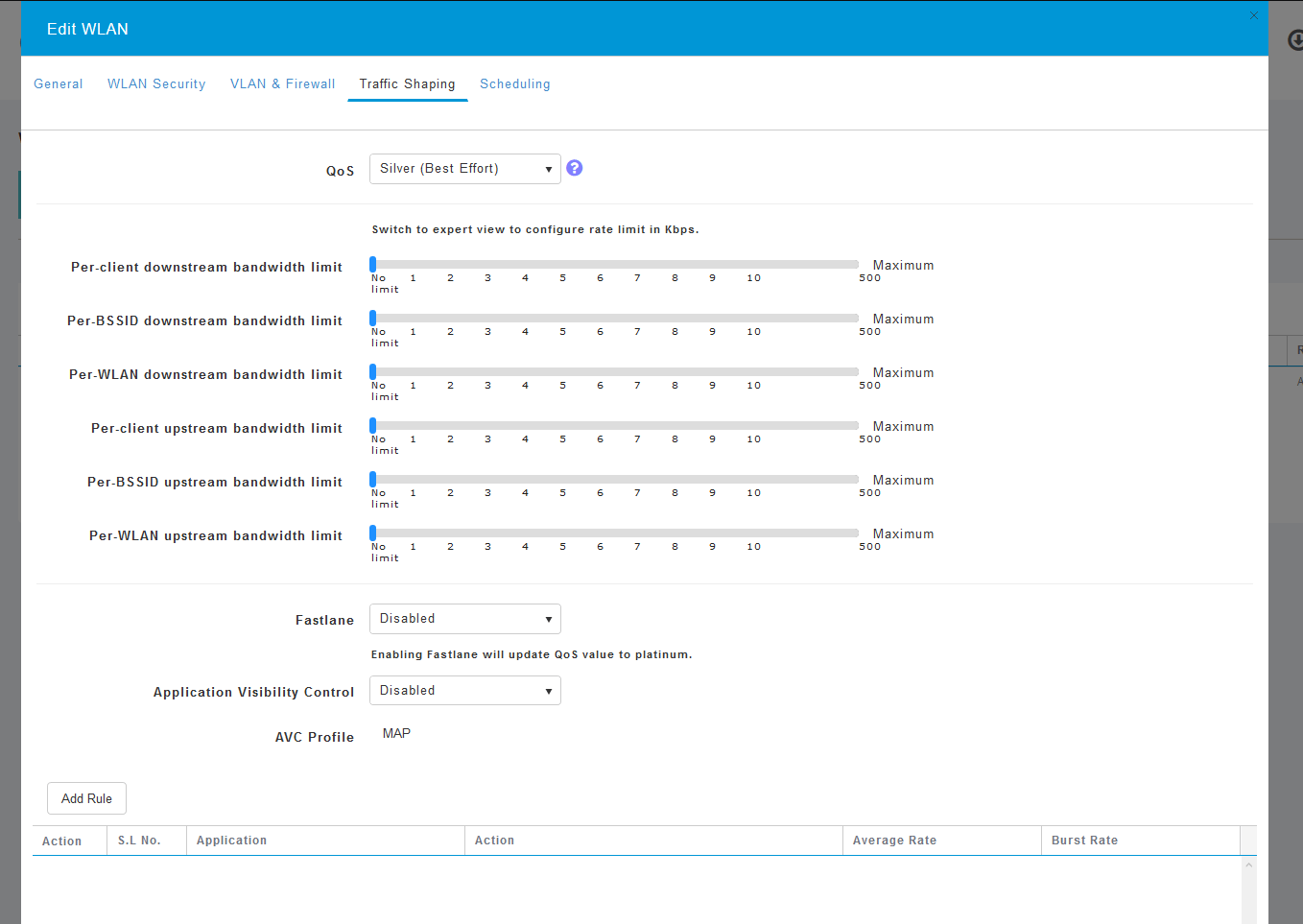Open the Application Visibility Control dropdown
The height and width of the screenshot is (924, 1303).
(464, 691)
